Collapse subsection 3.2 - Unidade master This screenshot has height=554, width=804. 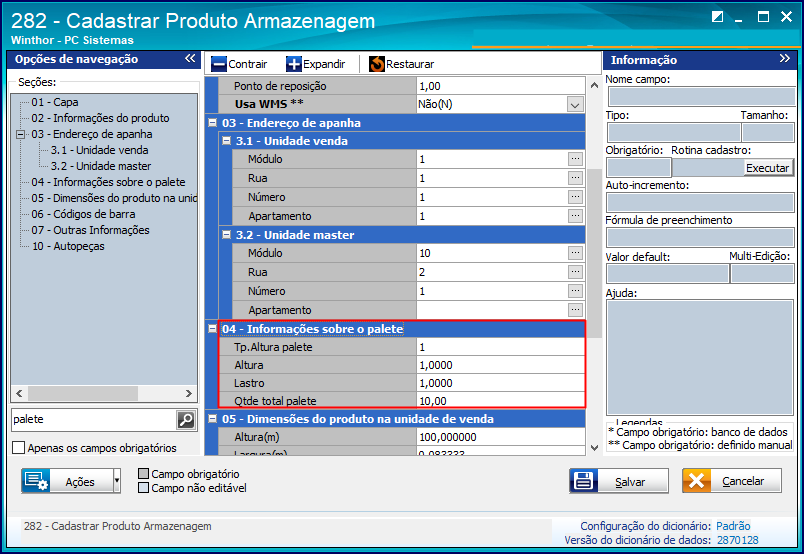point(226,234)
